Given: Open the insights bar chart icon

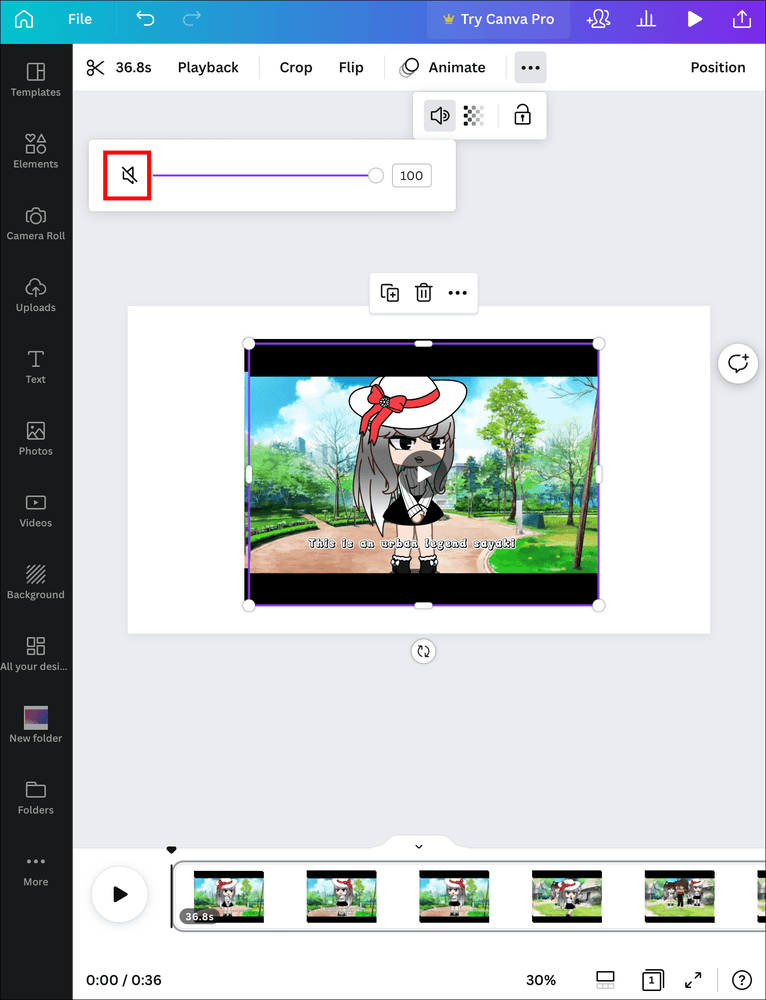Looking at the screenshot, I should [647, 19].
